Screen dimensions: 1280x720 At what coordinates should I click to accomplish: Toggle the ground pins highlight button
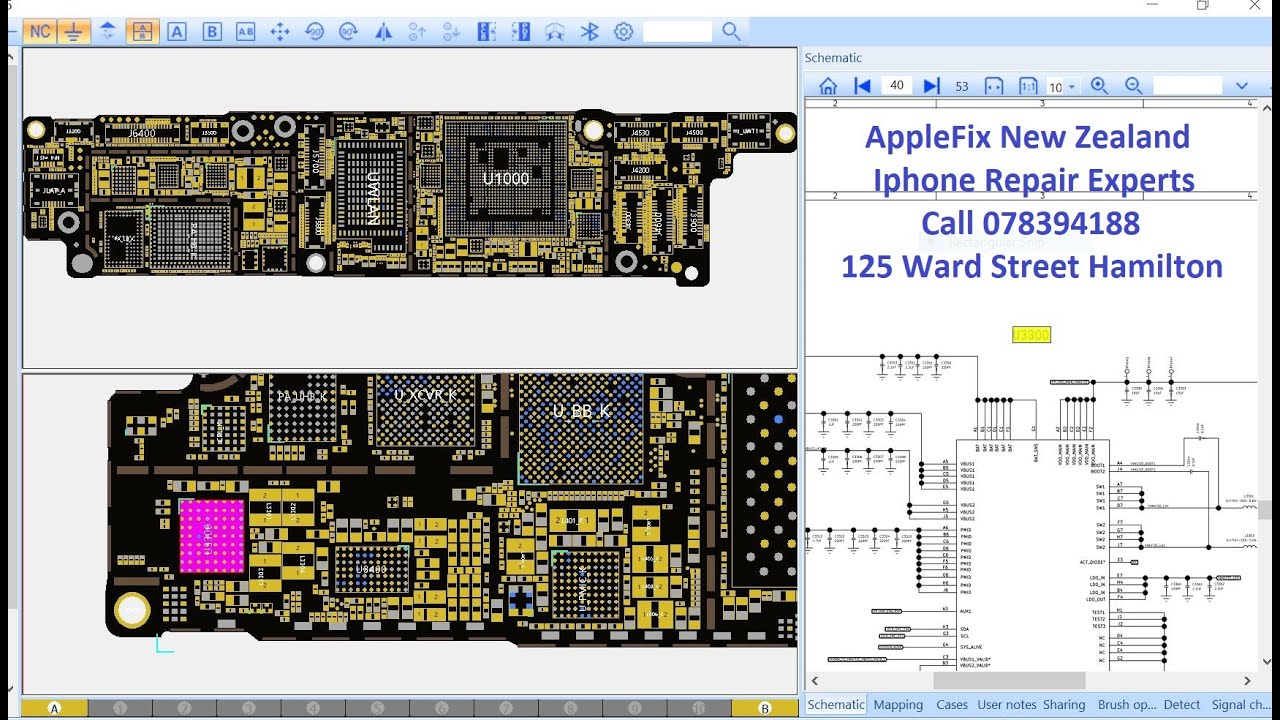pyautogui.click(x=73, y=31)
